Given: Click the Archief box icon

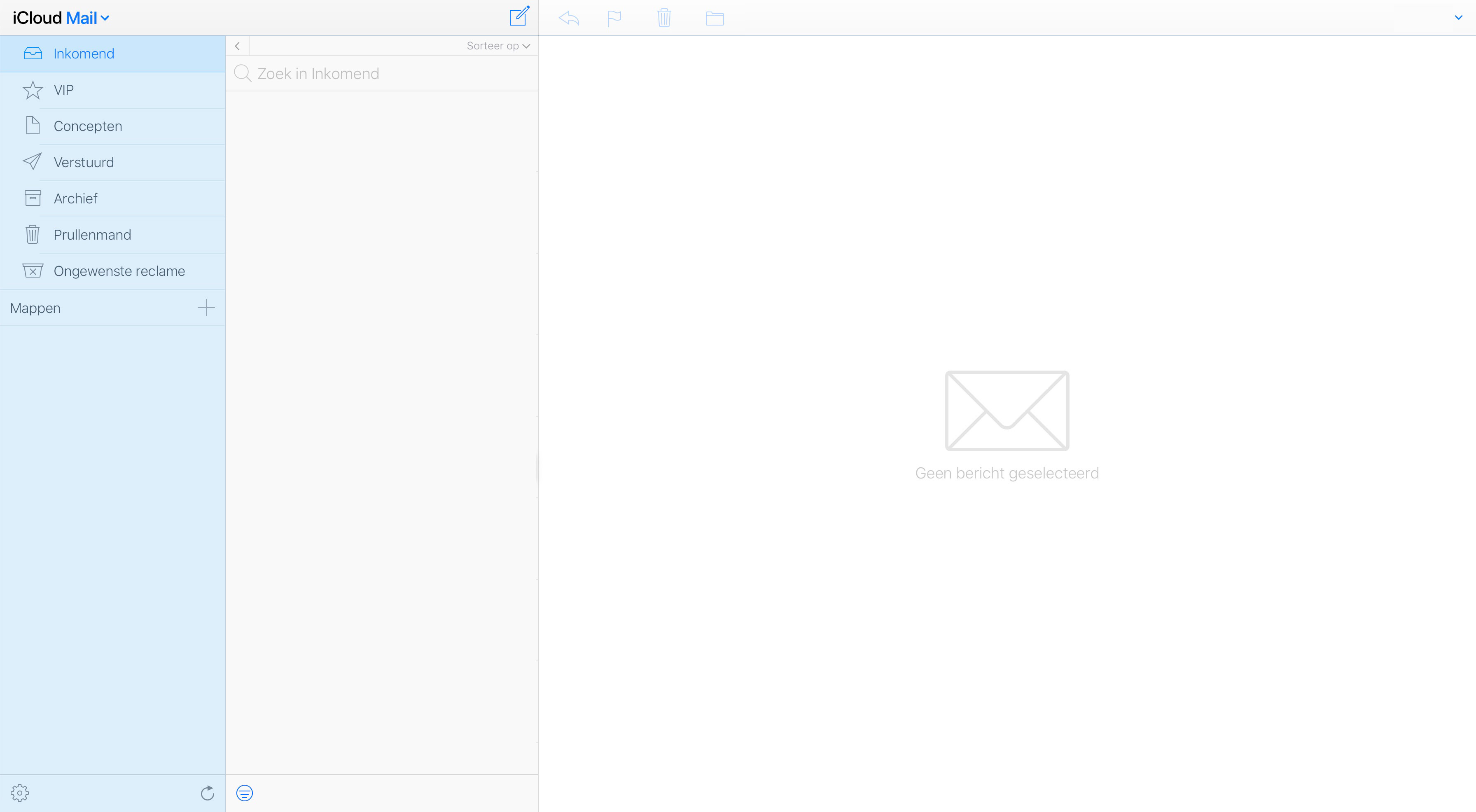Looking at the screenshot, I should [33, 198].
